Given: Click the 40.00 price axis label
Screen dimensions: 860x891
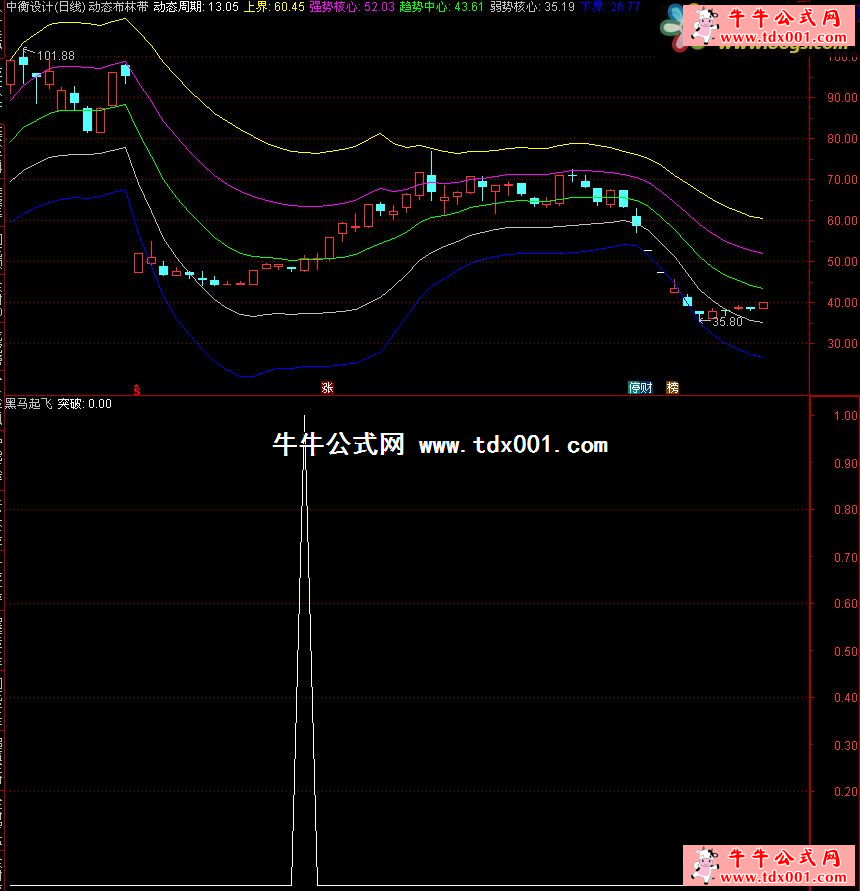Looking at the screenshot, I should (x=842, y=302).
